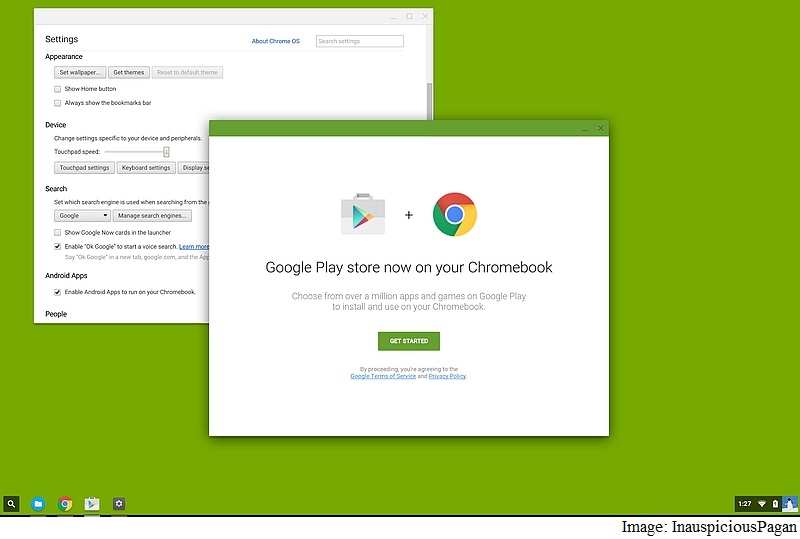Click Learn more about Ok Google
This screenshot has height=539, width=800.
coord(194,247)
